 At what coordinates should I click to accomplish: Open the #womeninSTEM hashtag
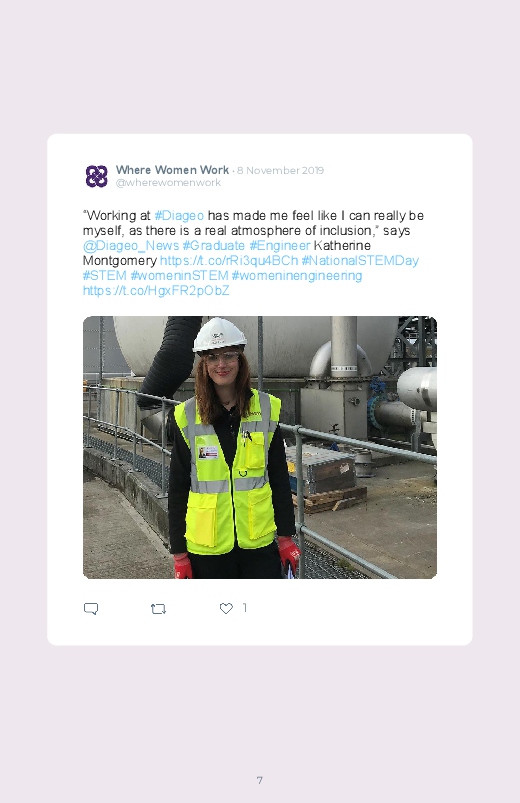pos(179,276)
